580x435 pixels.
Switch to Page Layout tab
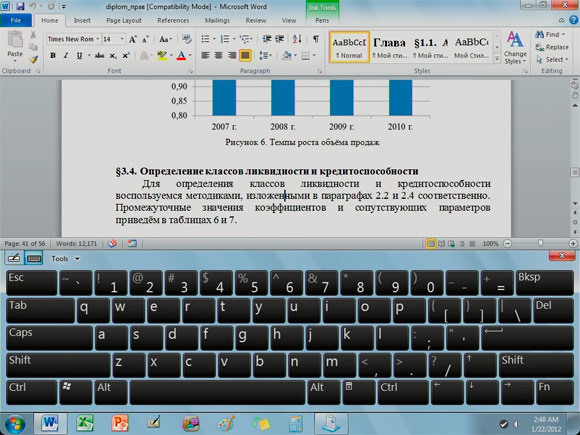124,20
